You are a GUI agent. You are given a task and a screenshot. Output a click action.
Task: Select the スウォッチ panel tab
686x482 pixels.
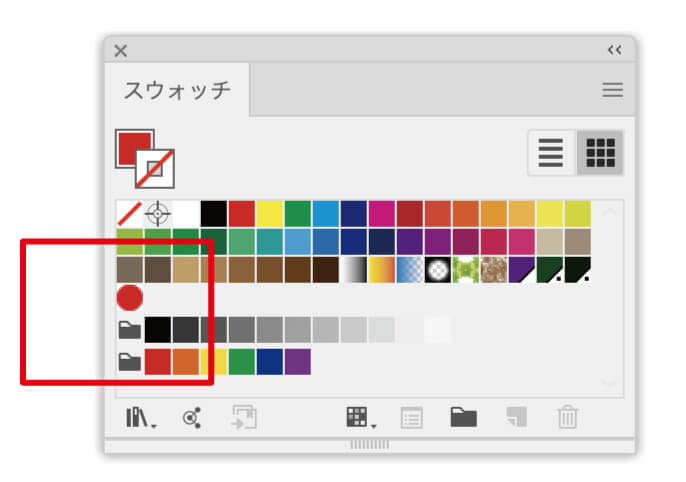(x=177, y=91)
